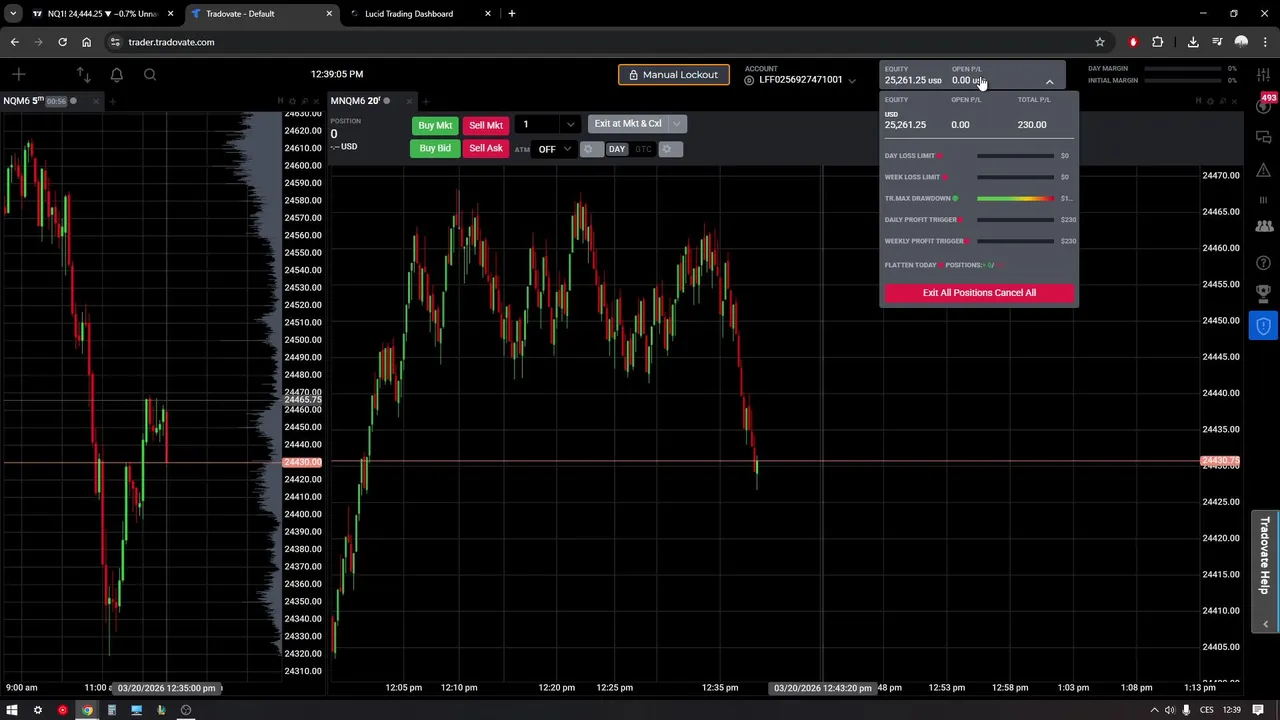This screenshot has width=1280, height=720.
Task: Toggle the Flatten Today indicator
Action: pos(941,265)
